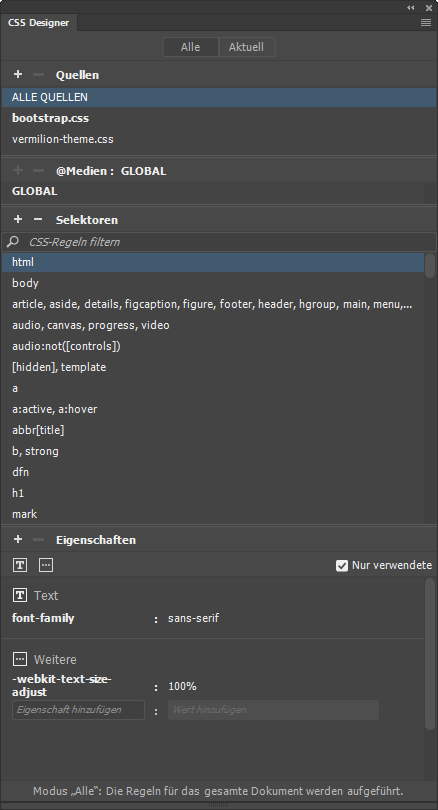Switch to the Alle mode
The height and width of the screenshot is (810, 438).
point(190,47)
